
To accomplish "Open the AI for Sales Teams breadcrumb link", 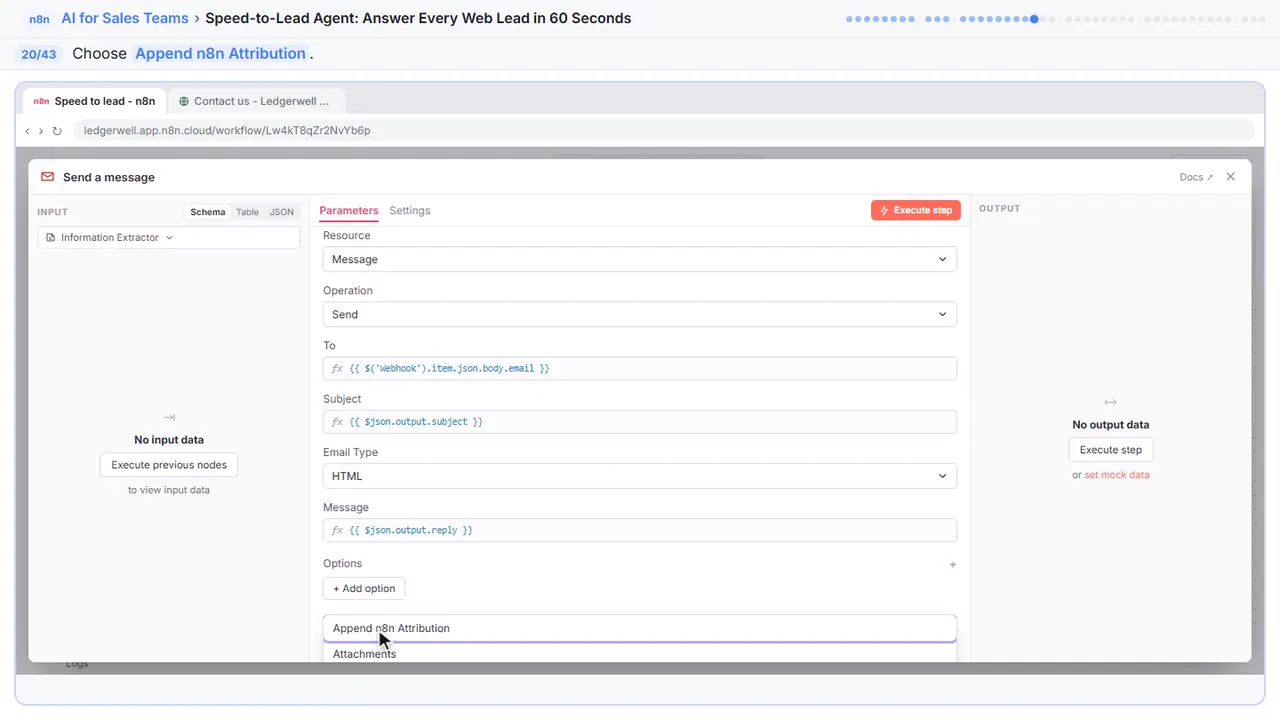I will pos(125,18).
